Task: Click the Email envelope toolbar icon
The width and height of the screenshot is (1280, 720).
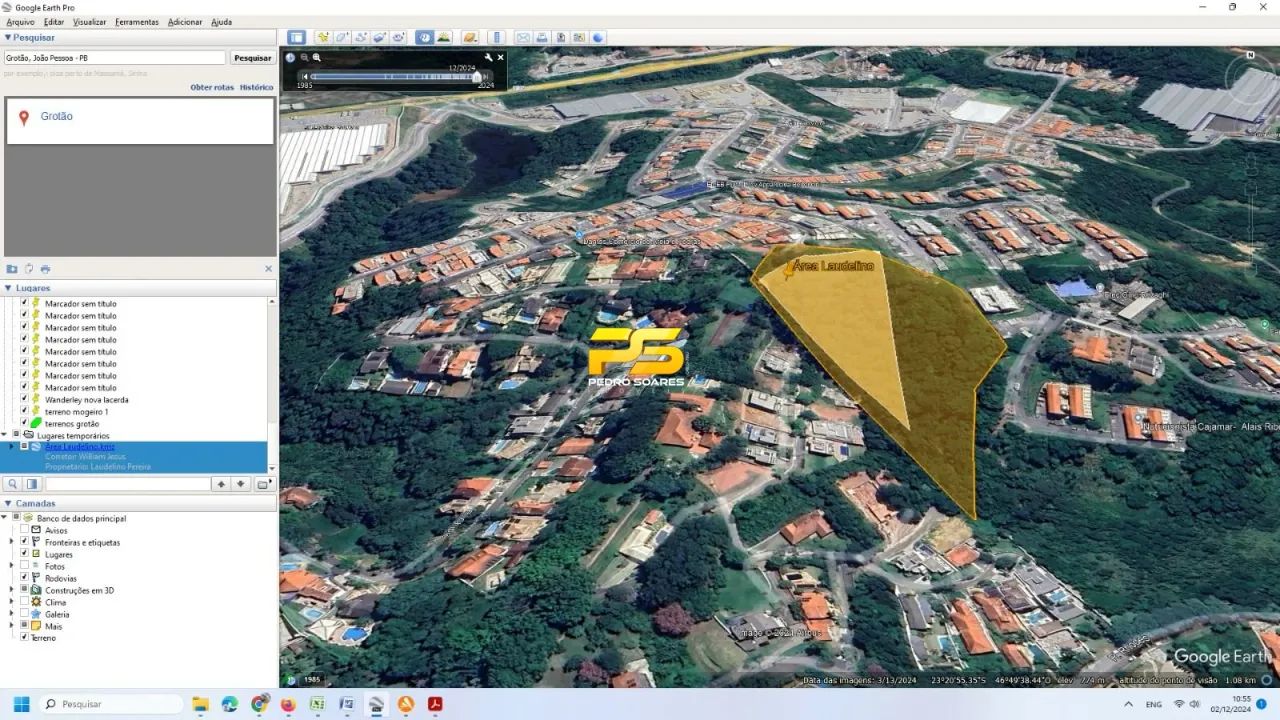Action: pos(523,37)
